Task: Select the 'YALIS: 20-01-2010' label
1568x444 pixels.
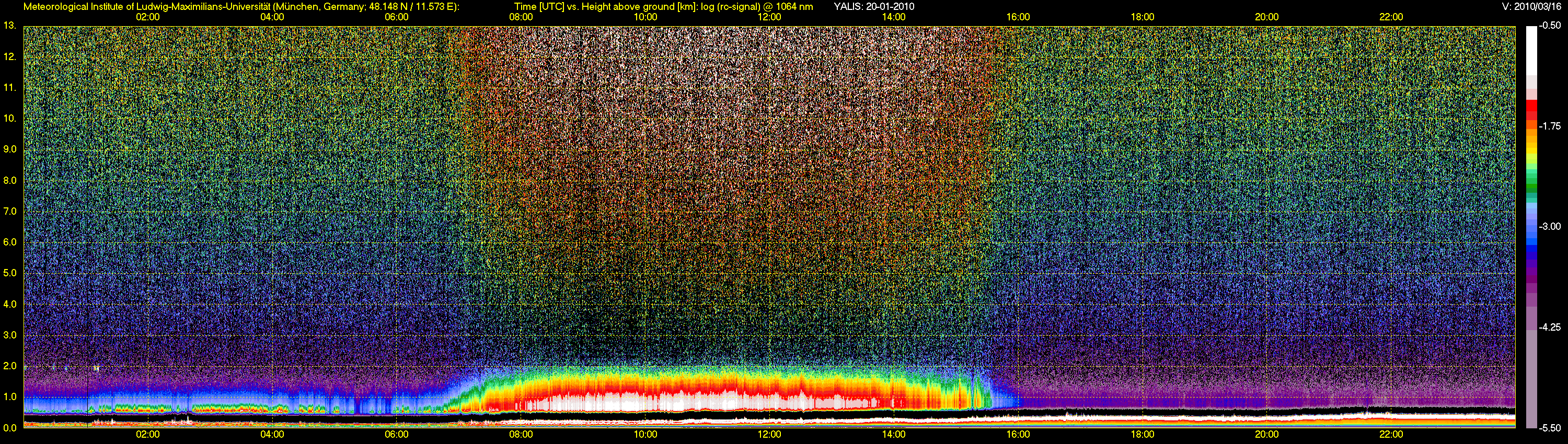Action: tap(873, 7)
